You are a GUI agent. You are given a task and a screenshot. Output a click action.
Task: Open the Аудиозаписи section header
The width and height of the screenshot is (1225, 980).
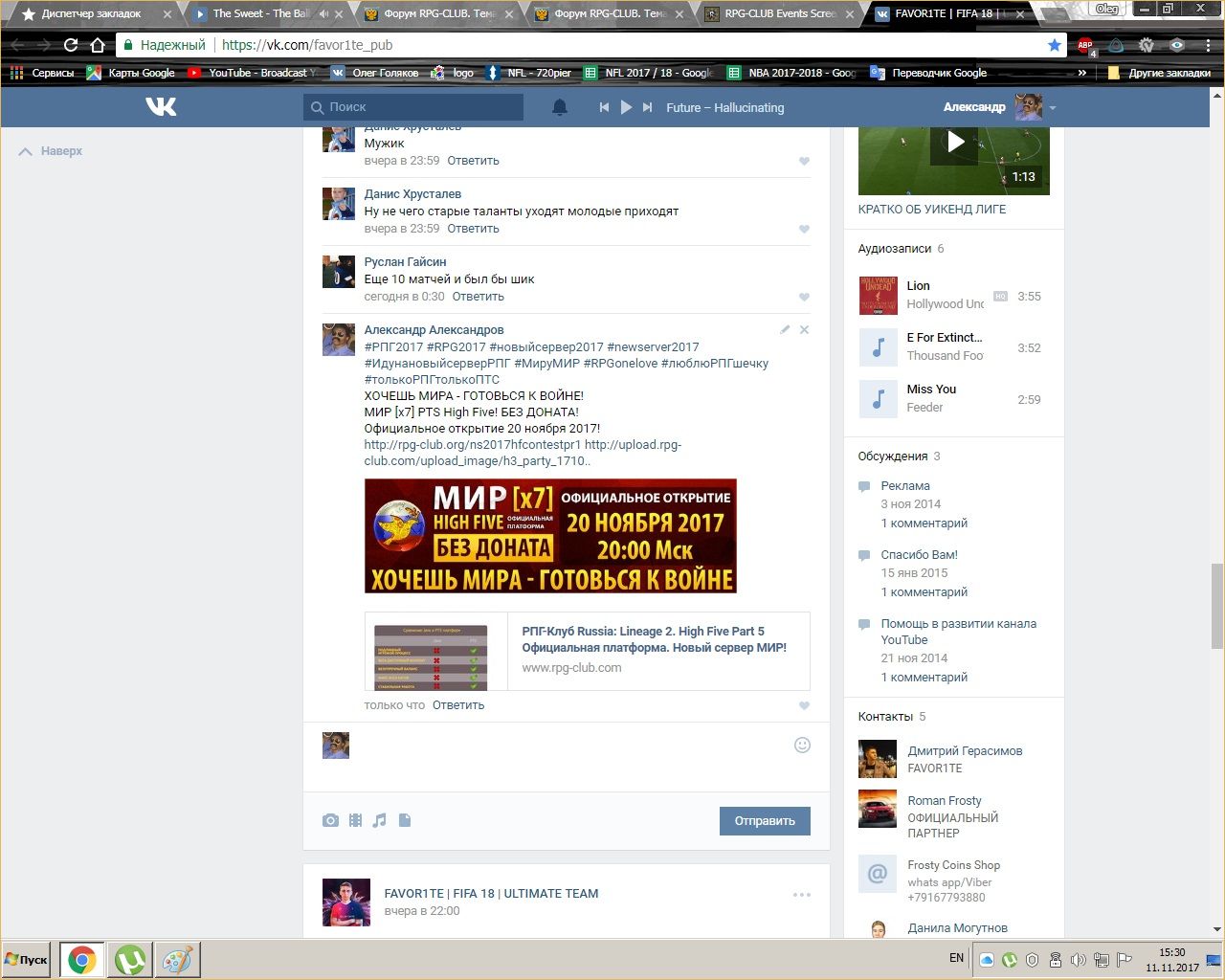(895, 249)
